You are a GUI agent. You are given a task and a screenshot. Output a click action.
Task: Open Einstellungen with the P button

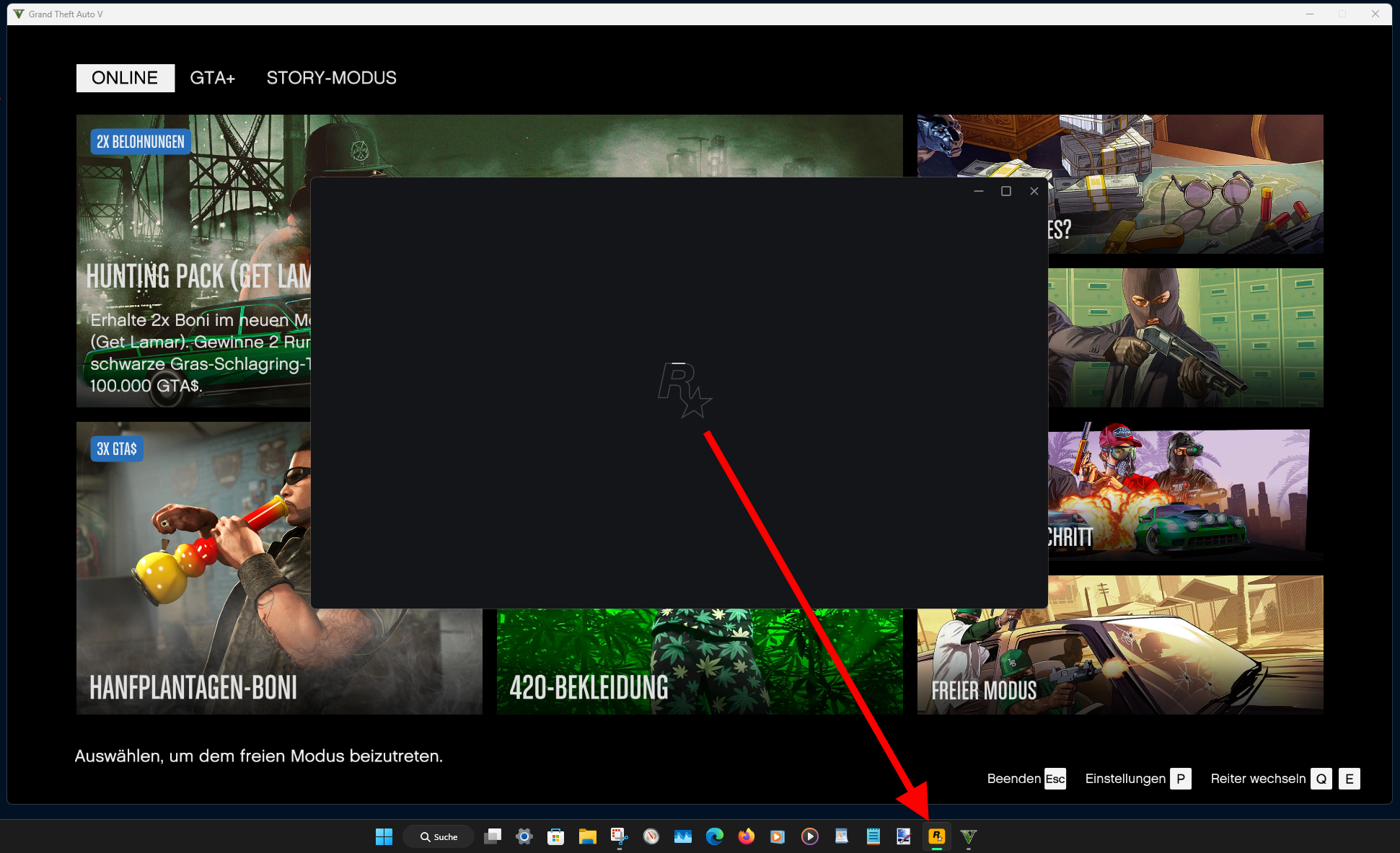tap(1180, 779)
